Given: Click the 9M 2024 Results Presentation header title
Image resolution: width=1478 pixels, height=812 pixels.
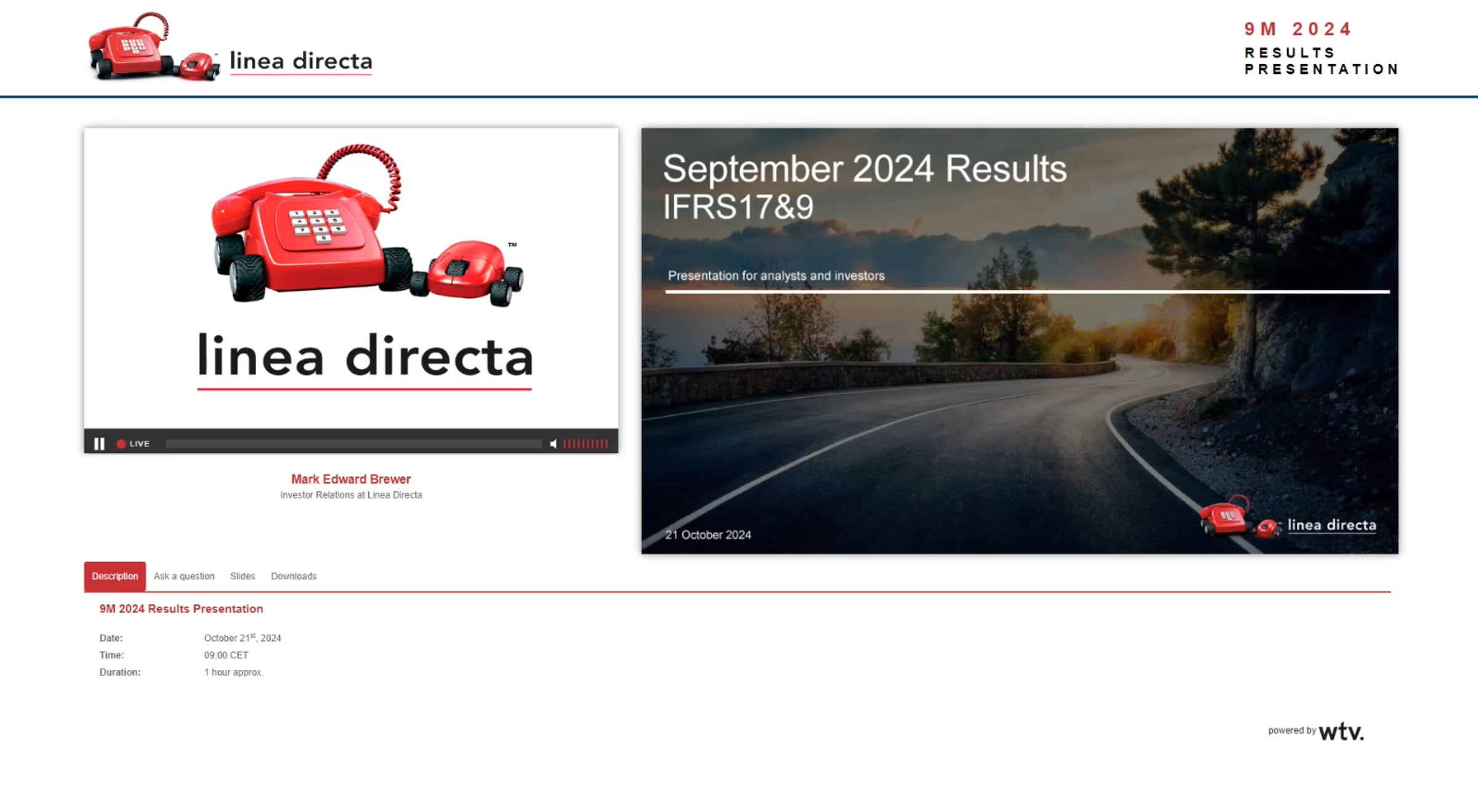Looking at the screenshot, I should pyautogui.click(x=1321, y=48).
